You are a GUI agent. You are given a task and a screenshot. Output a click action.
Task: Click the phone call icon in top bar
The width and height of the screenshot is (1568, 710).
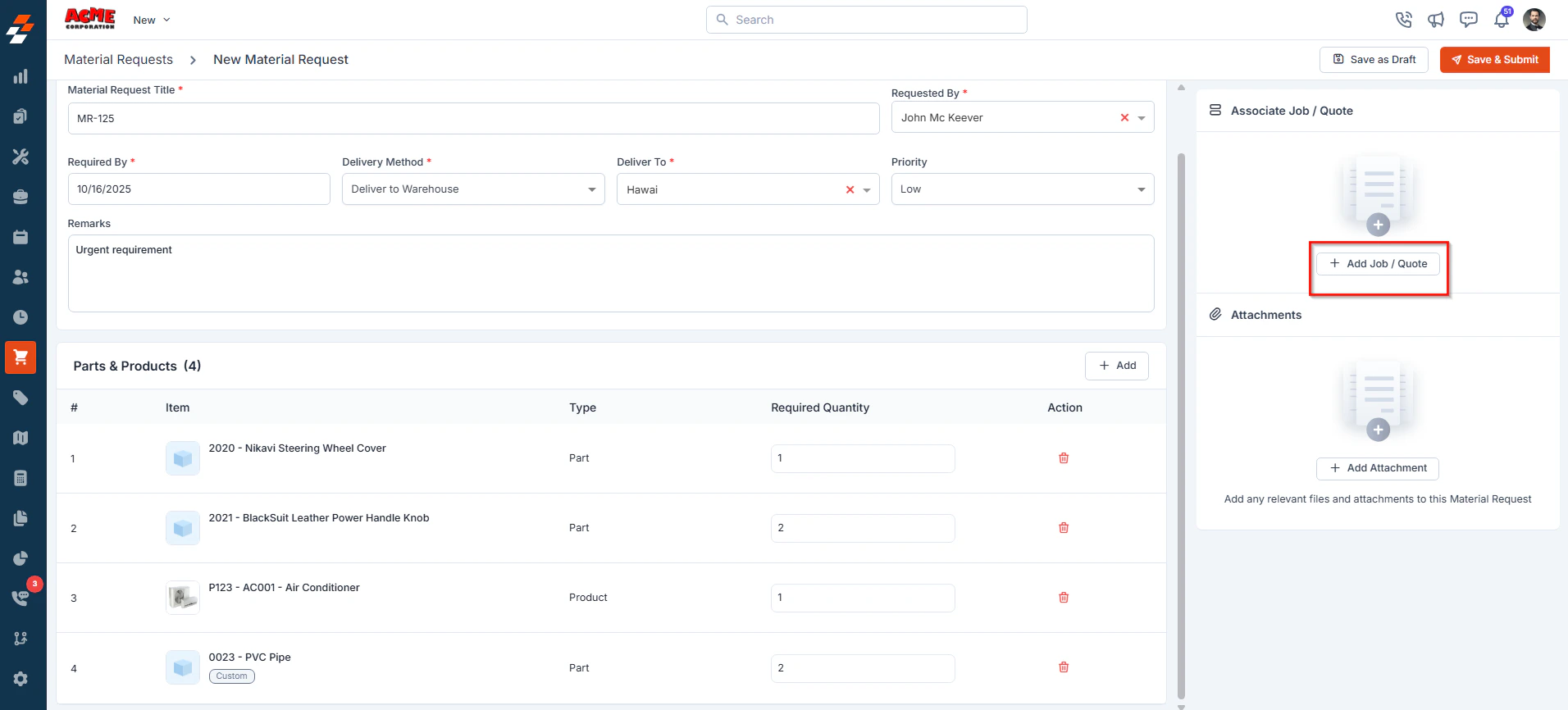1404,20
